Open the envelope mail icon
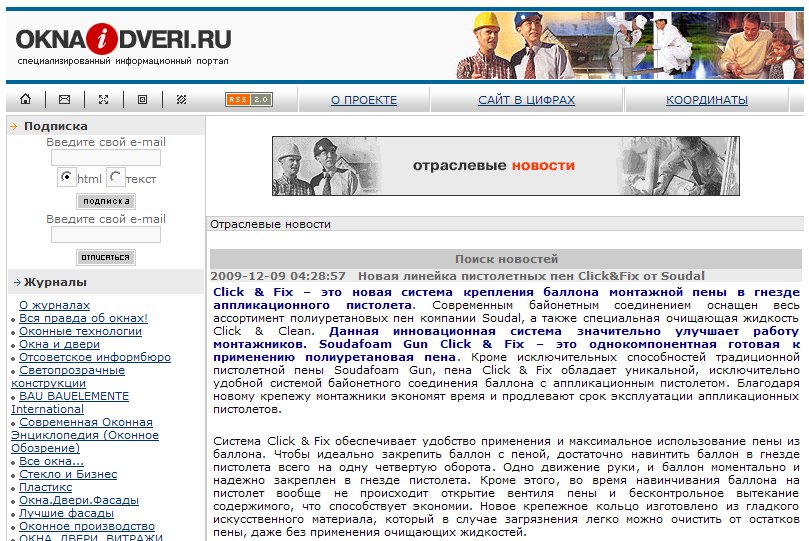Viewport: 809px width, 541px height. 64,99
